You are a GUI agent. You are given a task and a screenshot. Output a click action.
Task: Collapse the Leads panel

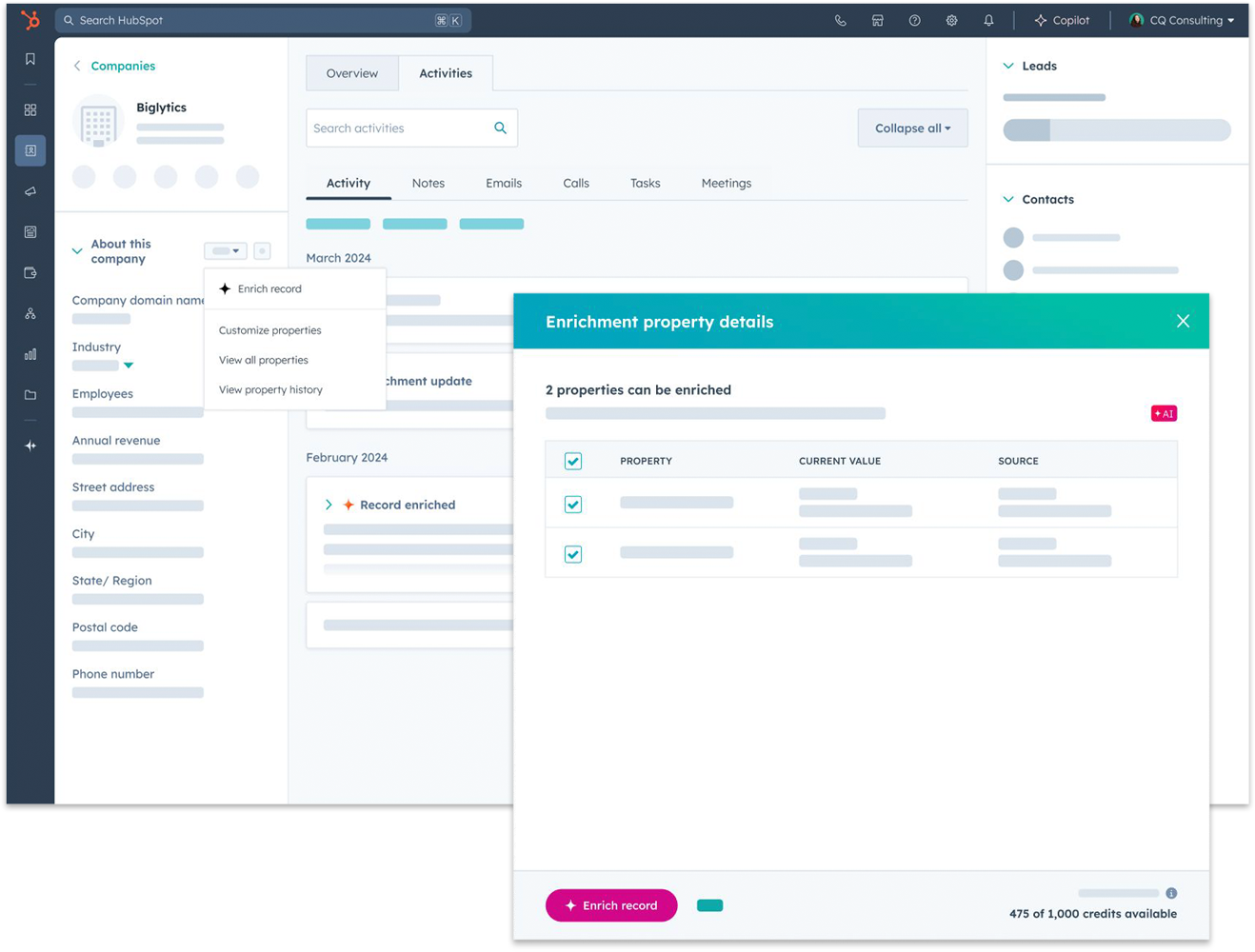coord(1008,66)
